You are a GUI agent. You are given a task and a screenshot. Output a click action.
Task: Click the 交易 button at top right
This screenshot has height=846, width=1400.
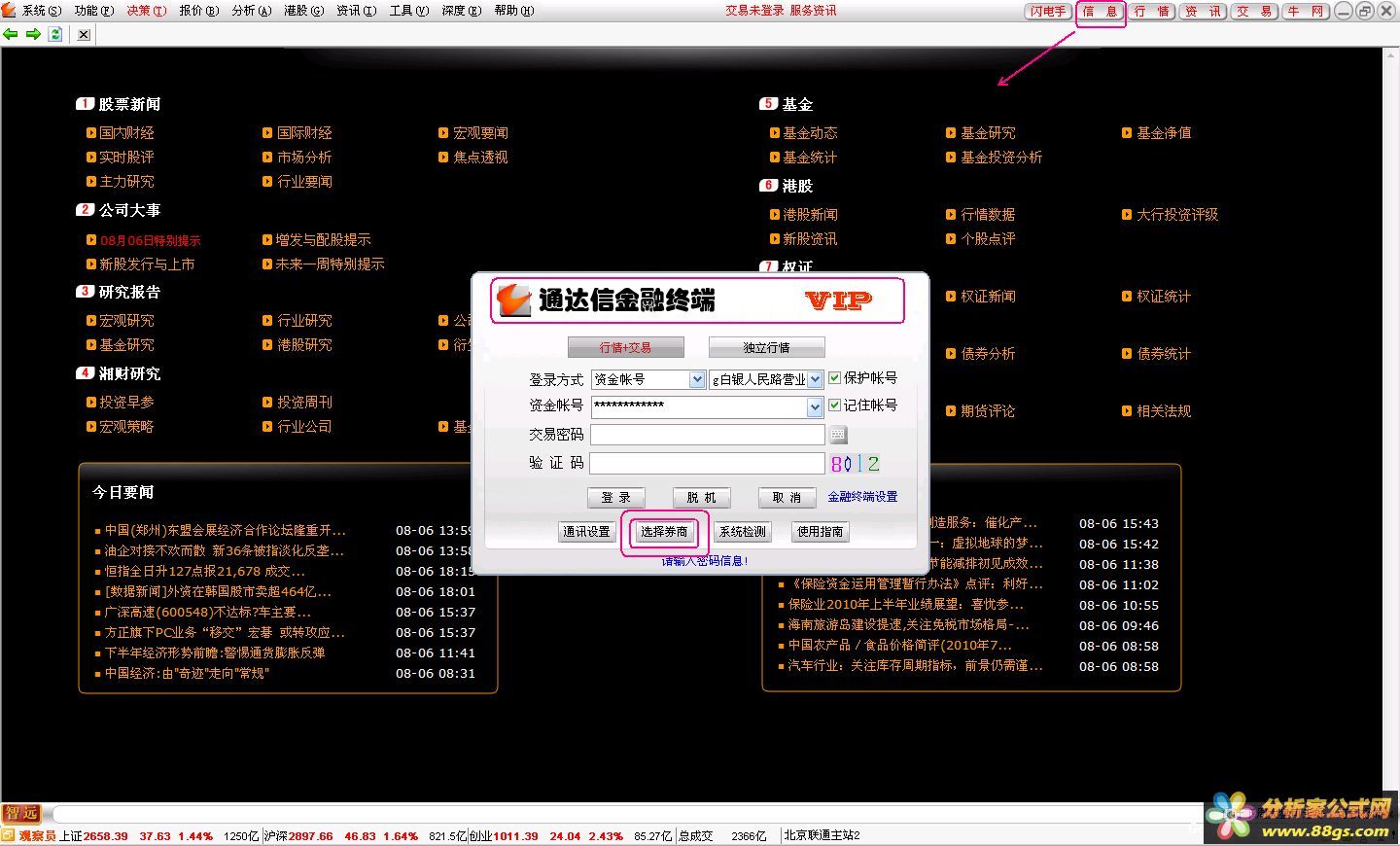pyautogui.click(x=1254, y=12)
